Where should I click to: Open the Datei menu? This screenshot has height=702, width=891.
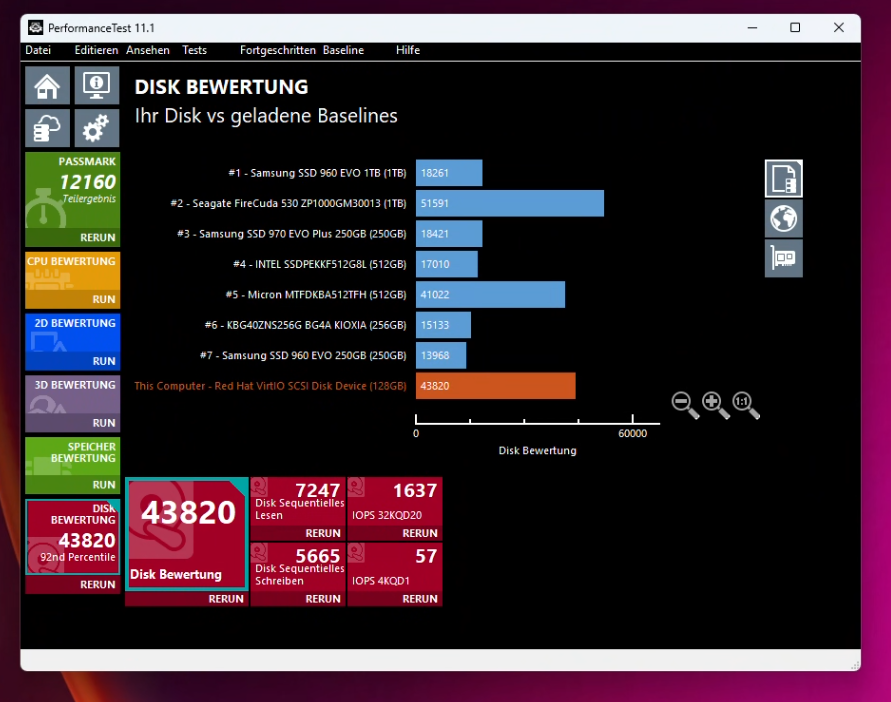pyautogui.click(x=38, y=50)
